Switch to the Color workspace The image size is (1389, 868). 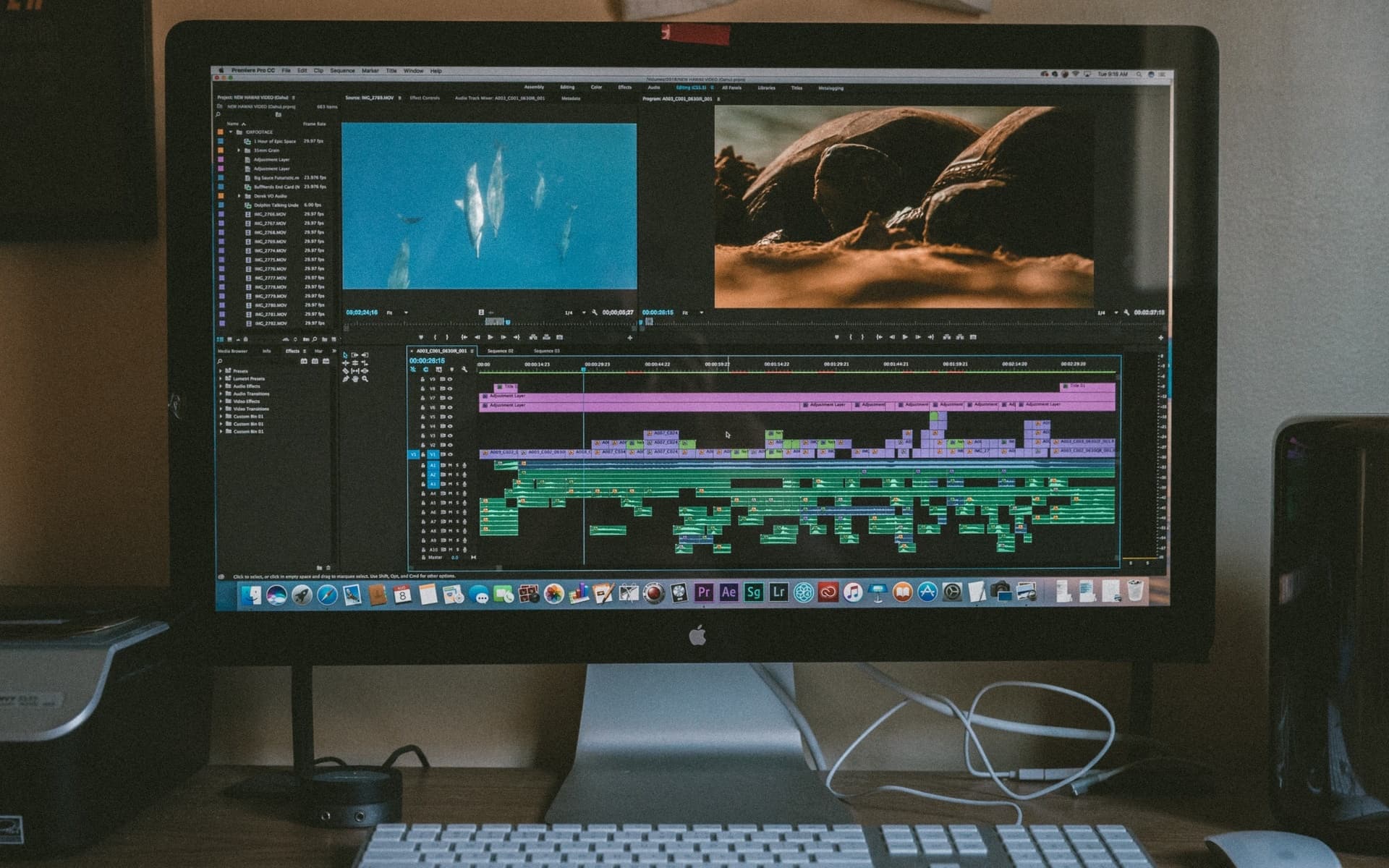(x=595, y=88)
